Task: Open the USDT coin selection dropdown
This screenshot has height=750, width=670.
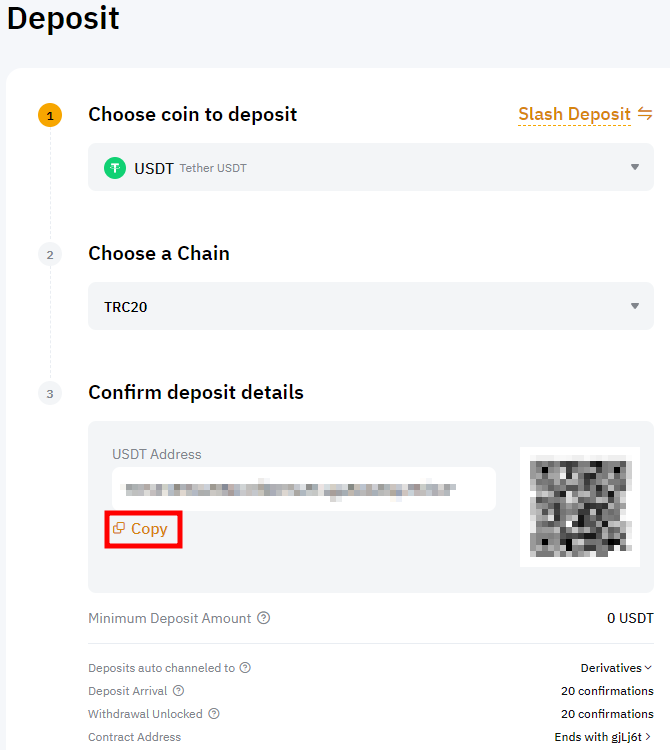Action: click(x=371, y=167)
